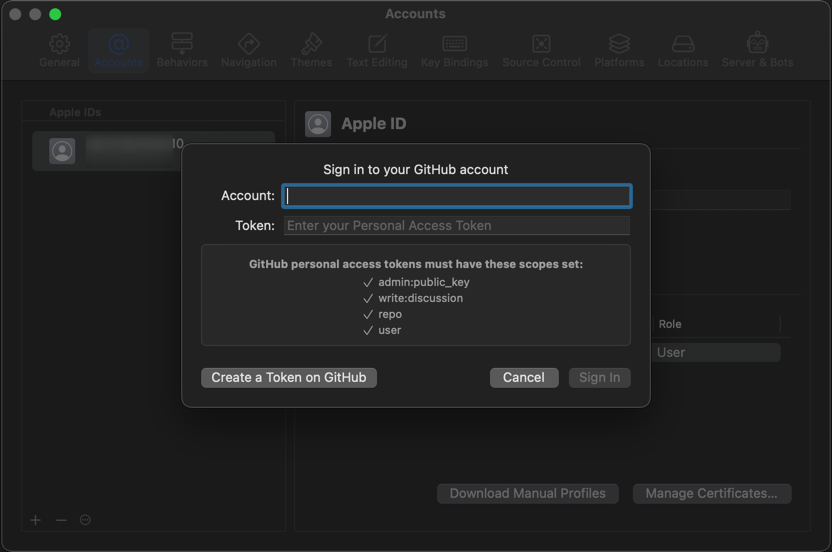
Task: Open the General preferences tab
Action: tap(59, 50)
